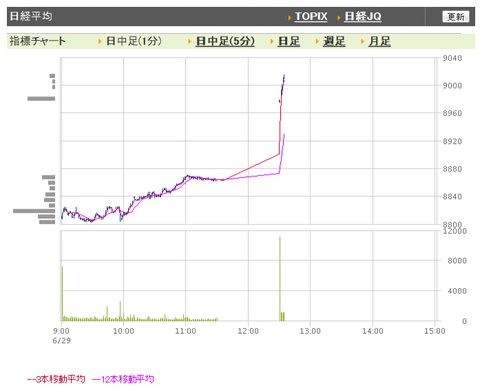Click the 8920 price axis label
This screenshot has width=480, height=388.
point(452,141)
